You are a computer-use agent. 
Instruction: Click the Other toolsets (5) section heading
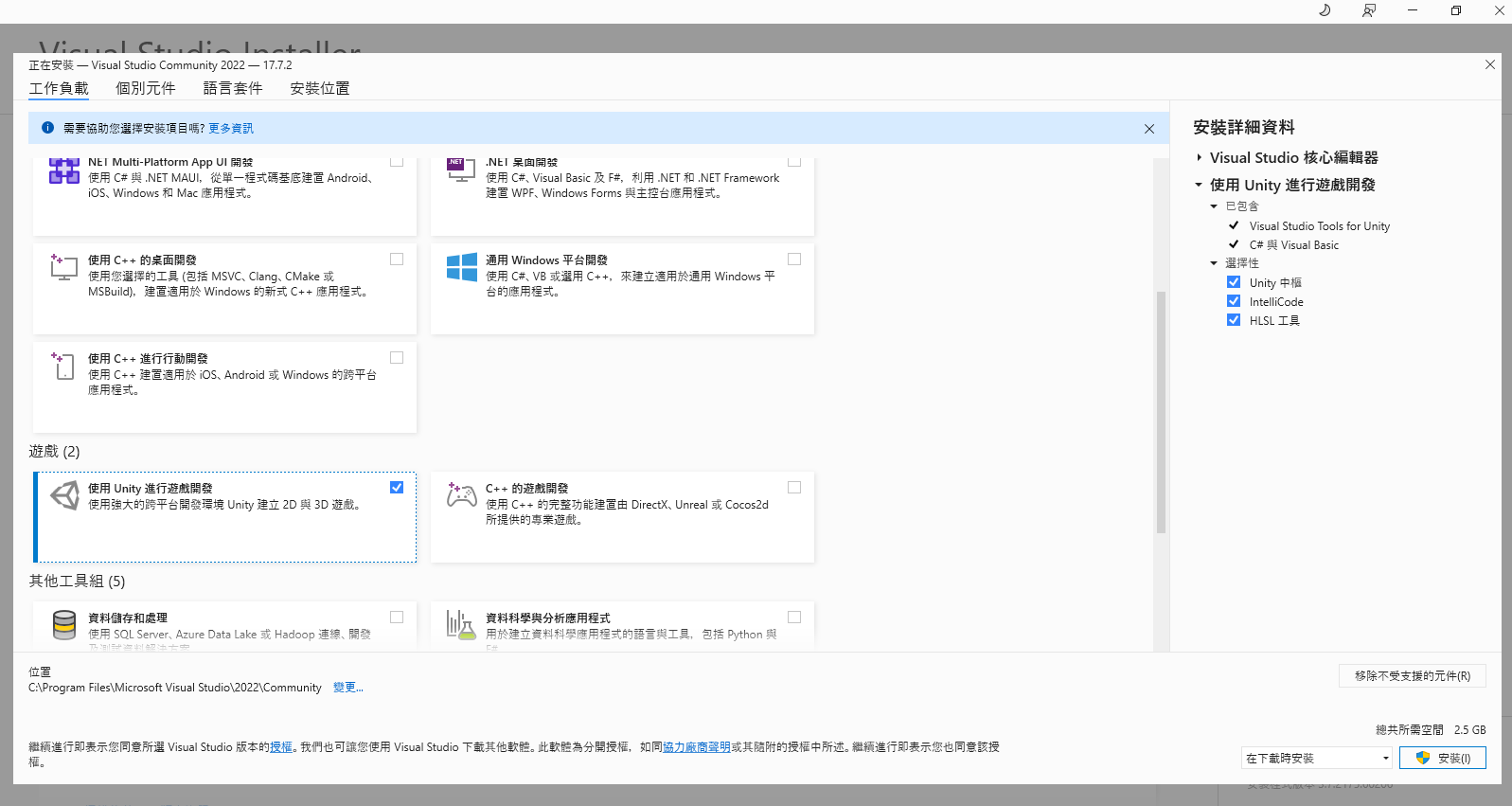(x=77, y=582)
